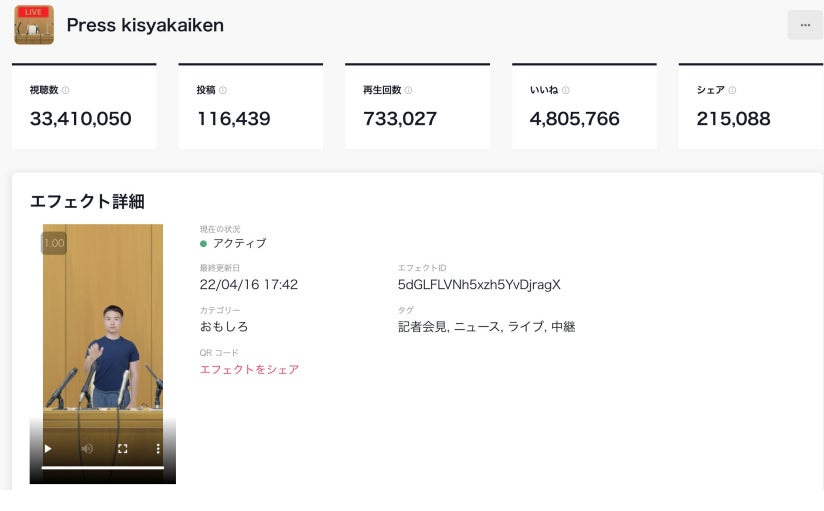Click the effect preview video thumbnail

(102, 330)
